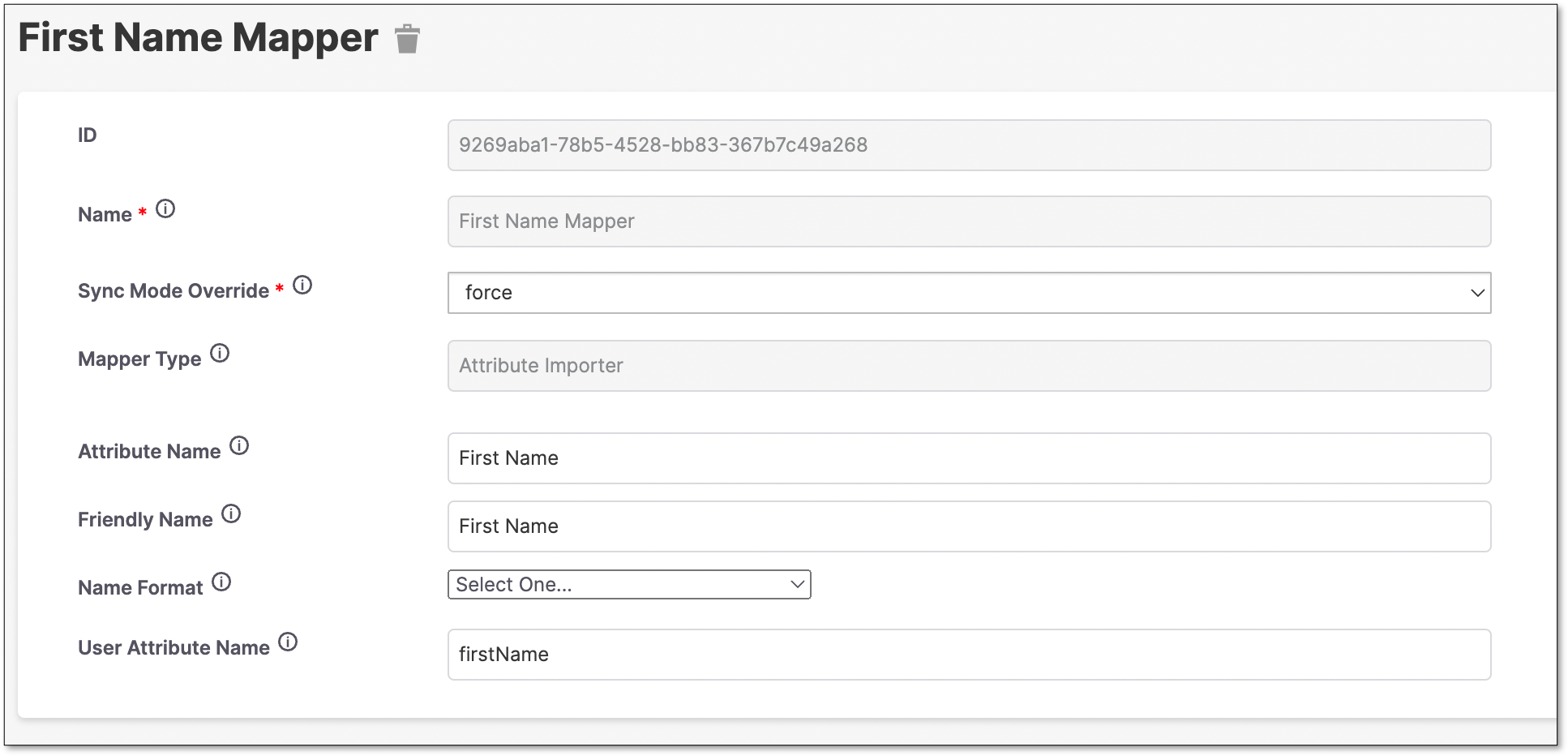The height and width of the screenshot is (756, 1568).
Task: Expand the Name Format select menu
Action: coord(629,585)
